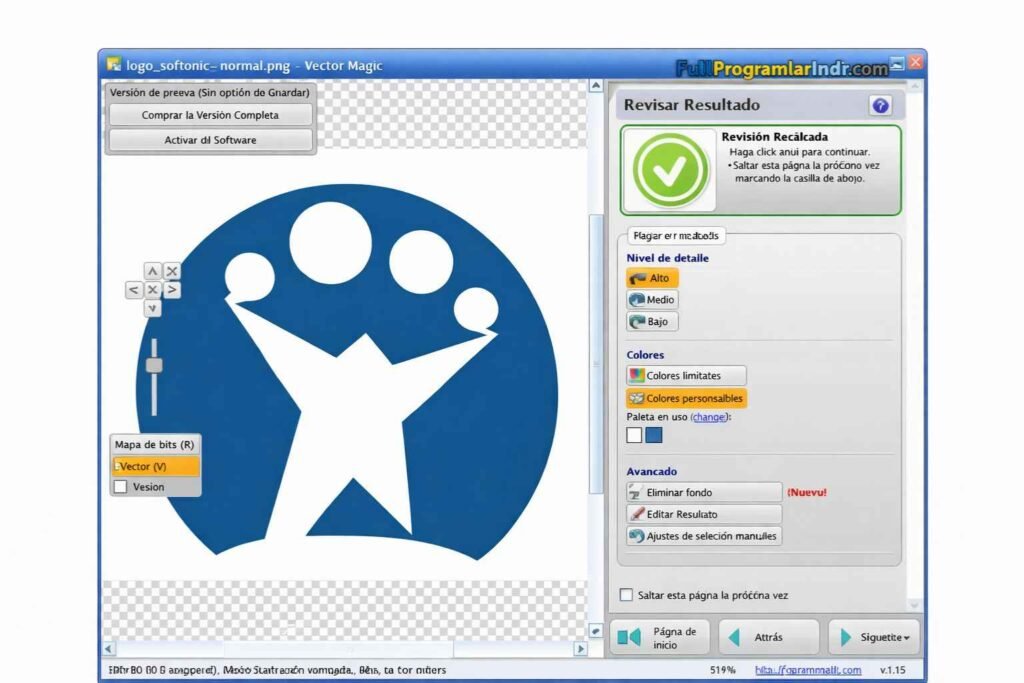
Task: Open Ajustes de selección manuales icon
Action: (637, 535)
